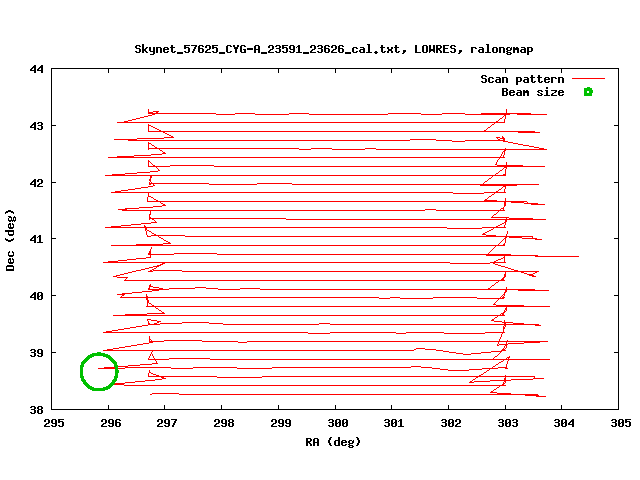Click the large green beam circle
The image size is (640, 480).
click(x=99, y=371)
